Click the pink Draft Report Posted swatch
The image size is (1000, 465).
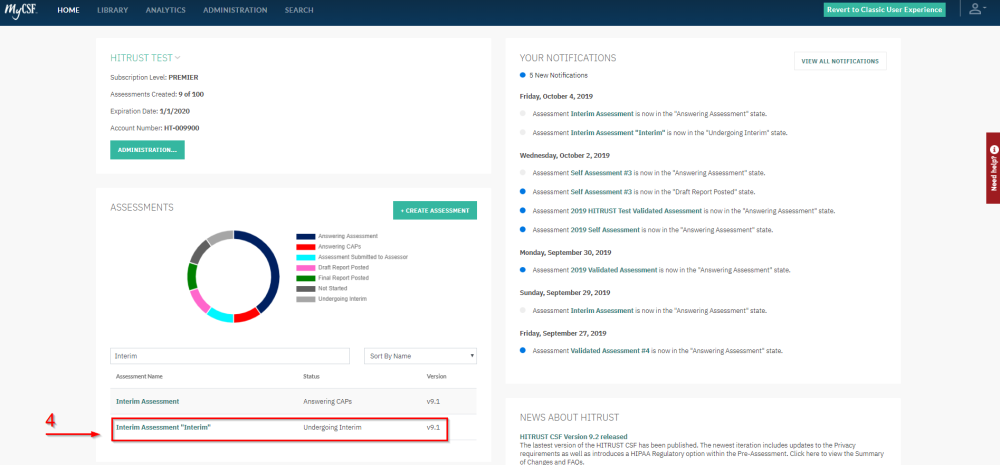coord(305,267)
